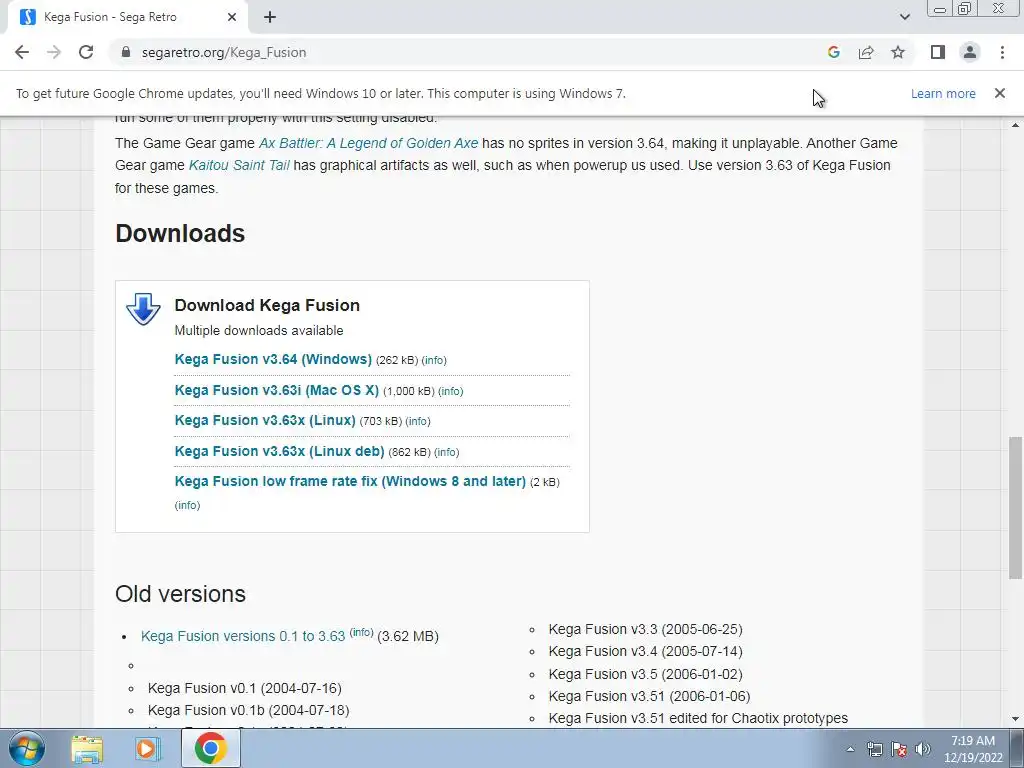Open Kega Fusion versions 0.1 to 3.63 link

pos(243,636)
